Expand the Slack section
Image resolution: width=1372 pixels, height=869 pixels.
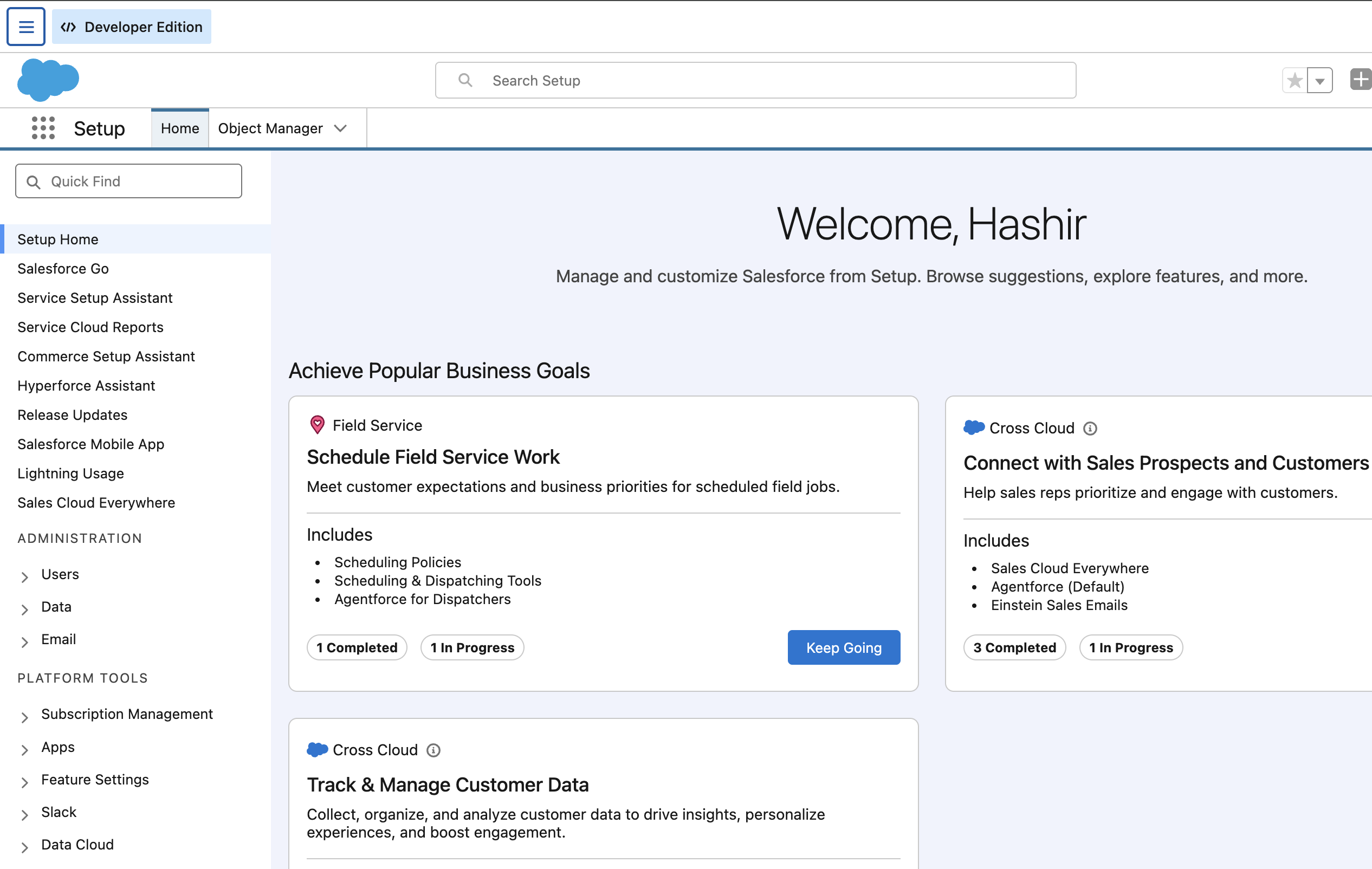point(24,814)
